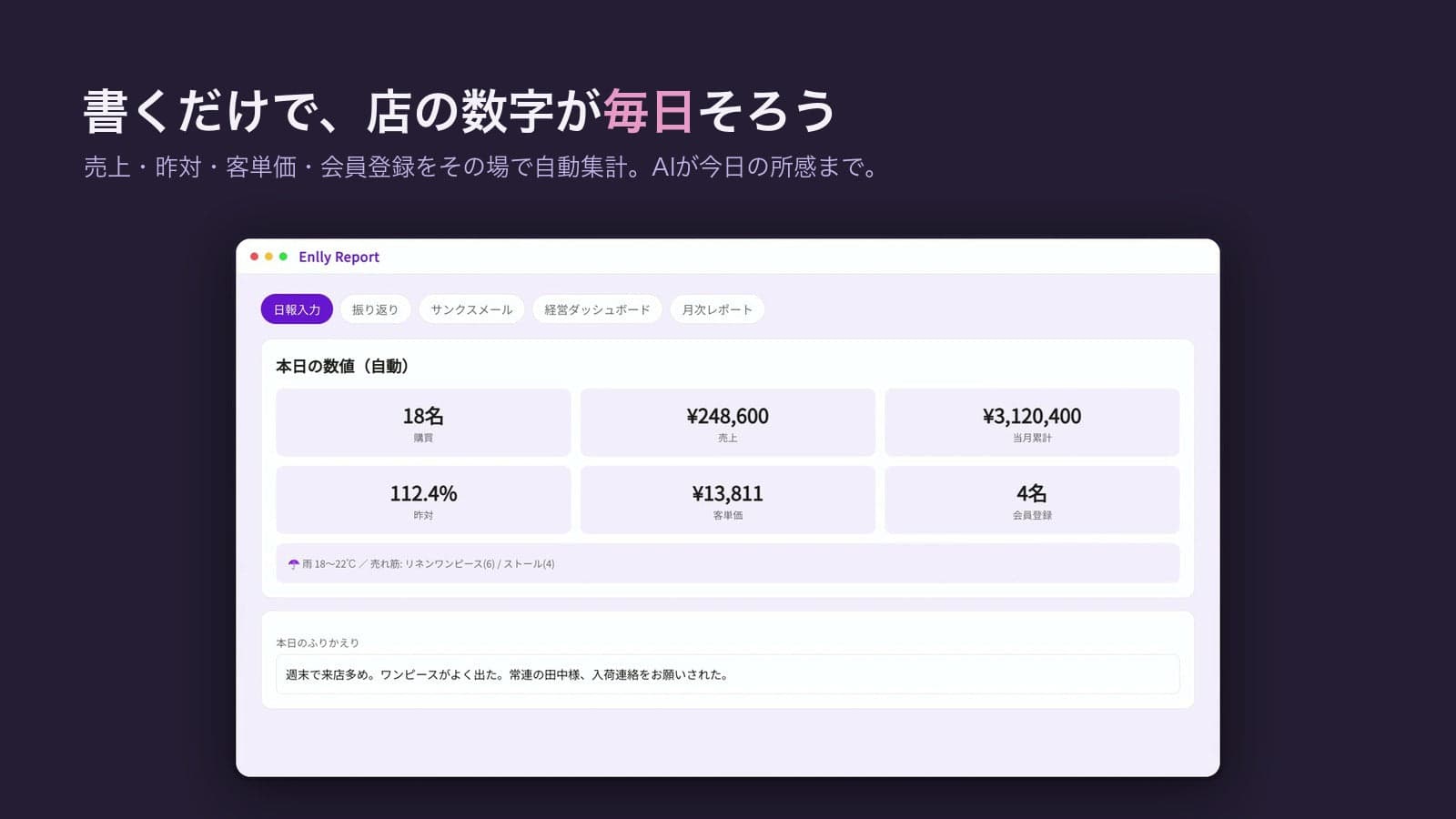Click the 112.4% 昨対 card
The width and height of the screenshot is (1456, 819).
[x=423, y=500]
